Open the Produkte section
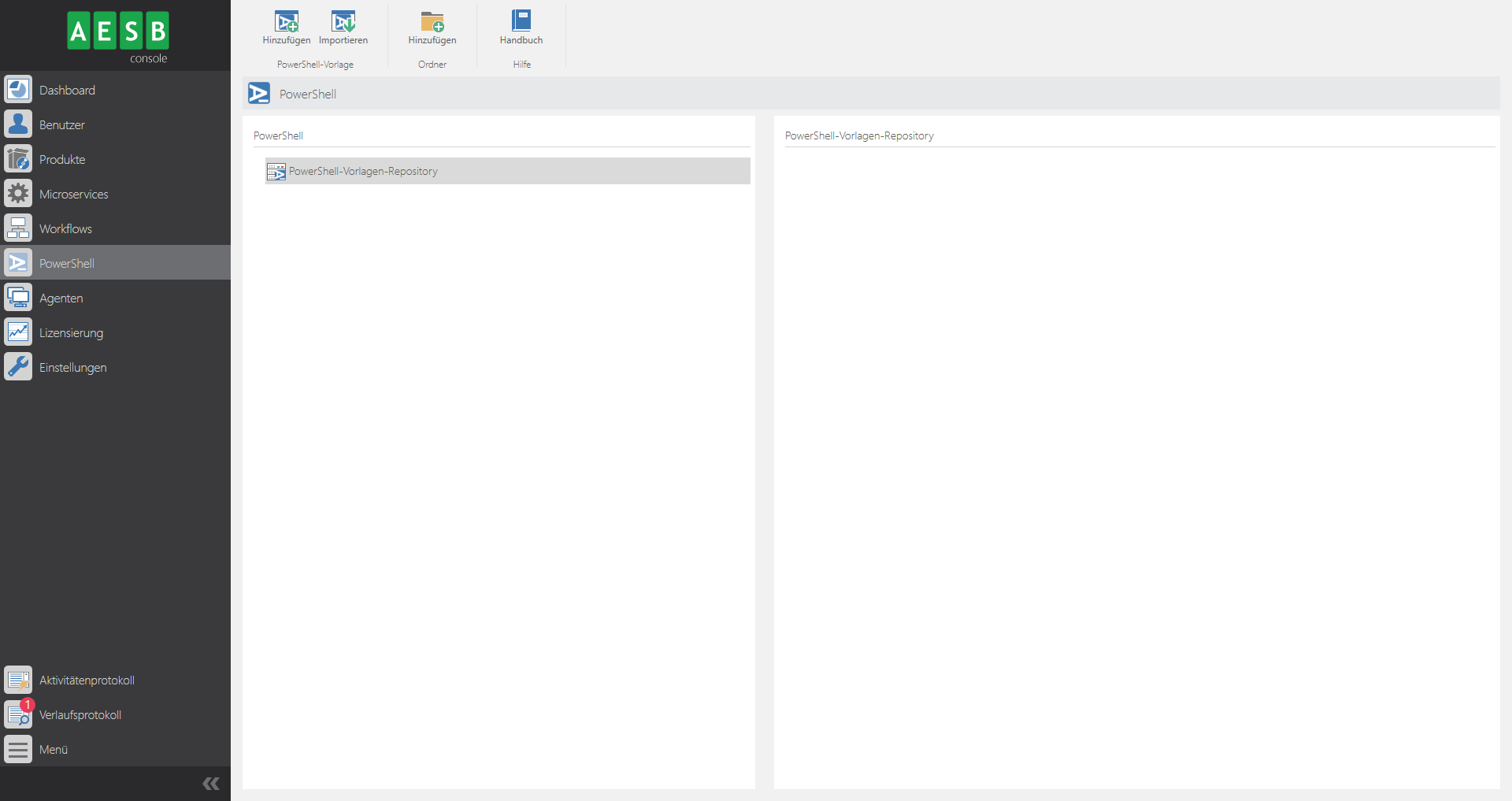The height and width of the screenshot is (801, 1512). (x=63, y=158)
